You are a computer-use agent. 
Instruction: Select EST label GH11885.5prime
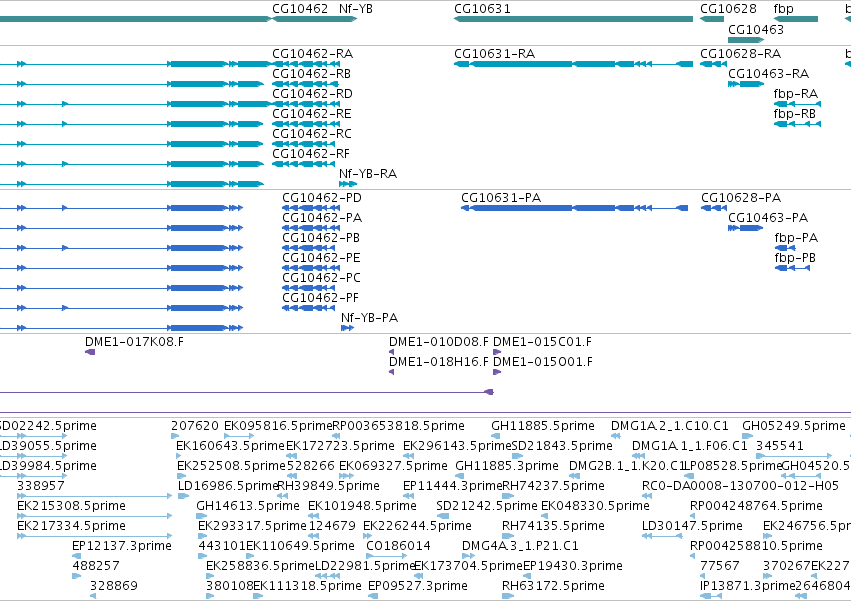[543, 426]
